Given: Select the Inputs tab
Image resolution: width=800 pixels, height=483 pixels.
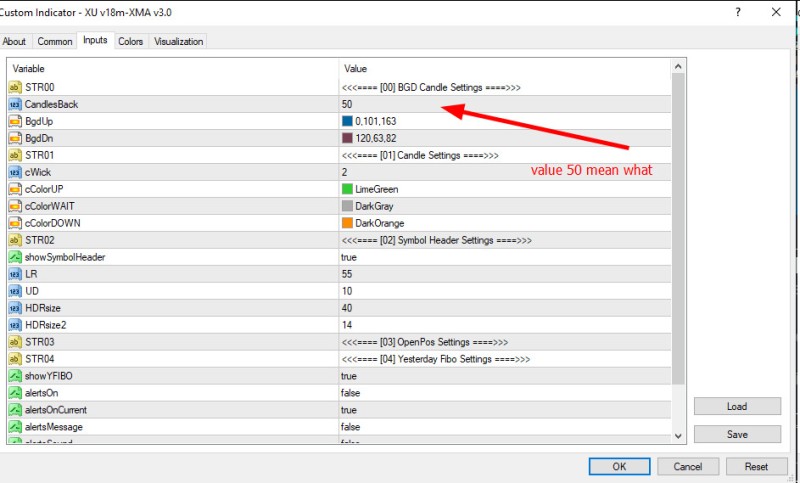Looking at the screenshot, I should [95, 40].
